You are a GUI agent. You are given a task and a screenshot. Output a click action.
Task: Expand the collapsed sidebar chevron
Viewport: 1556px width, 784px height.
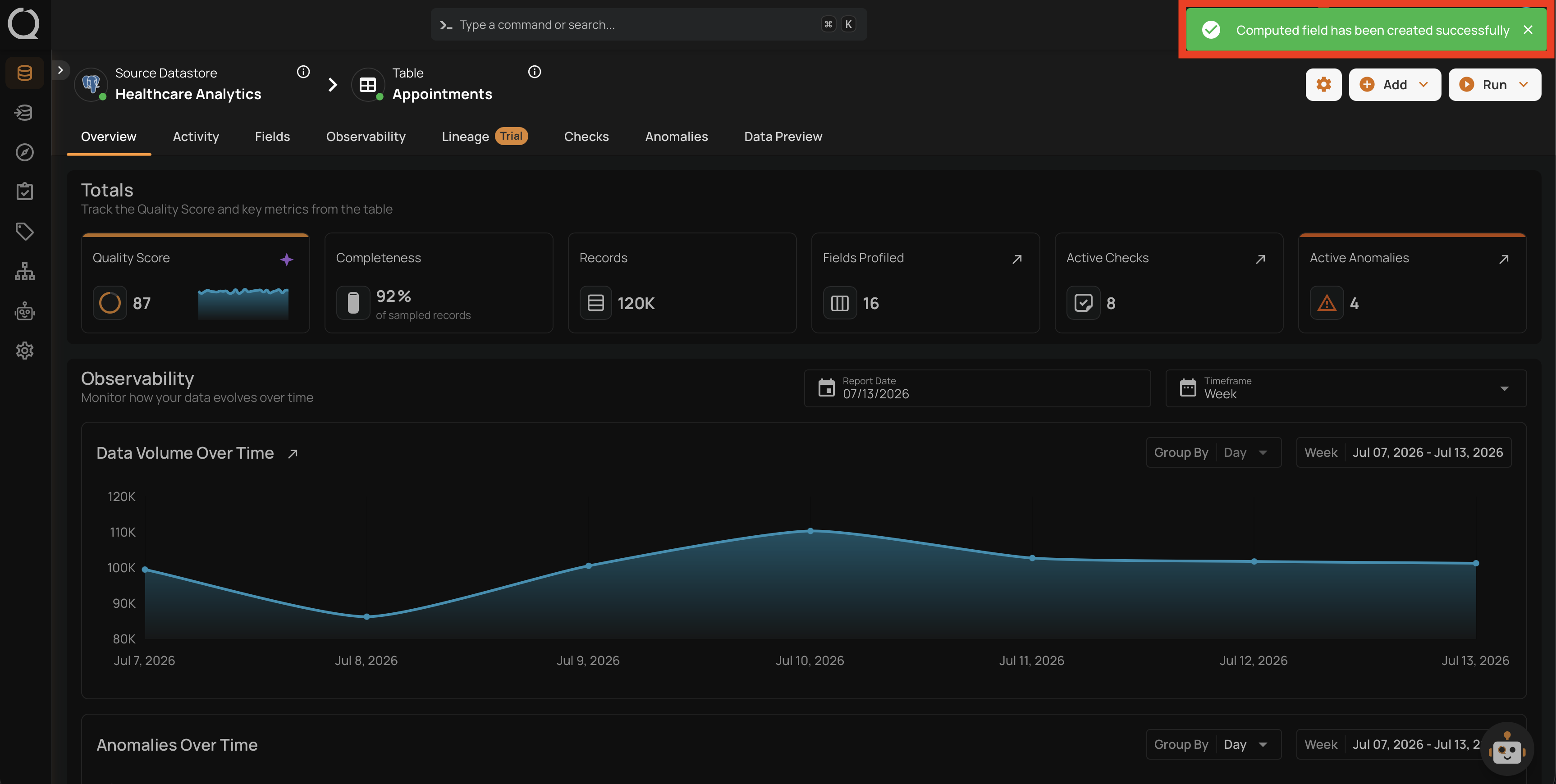60,70
